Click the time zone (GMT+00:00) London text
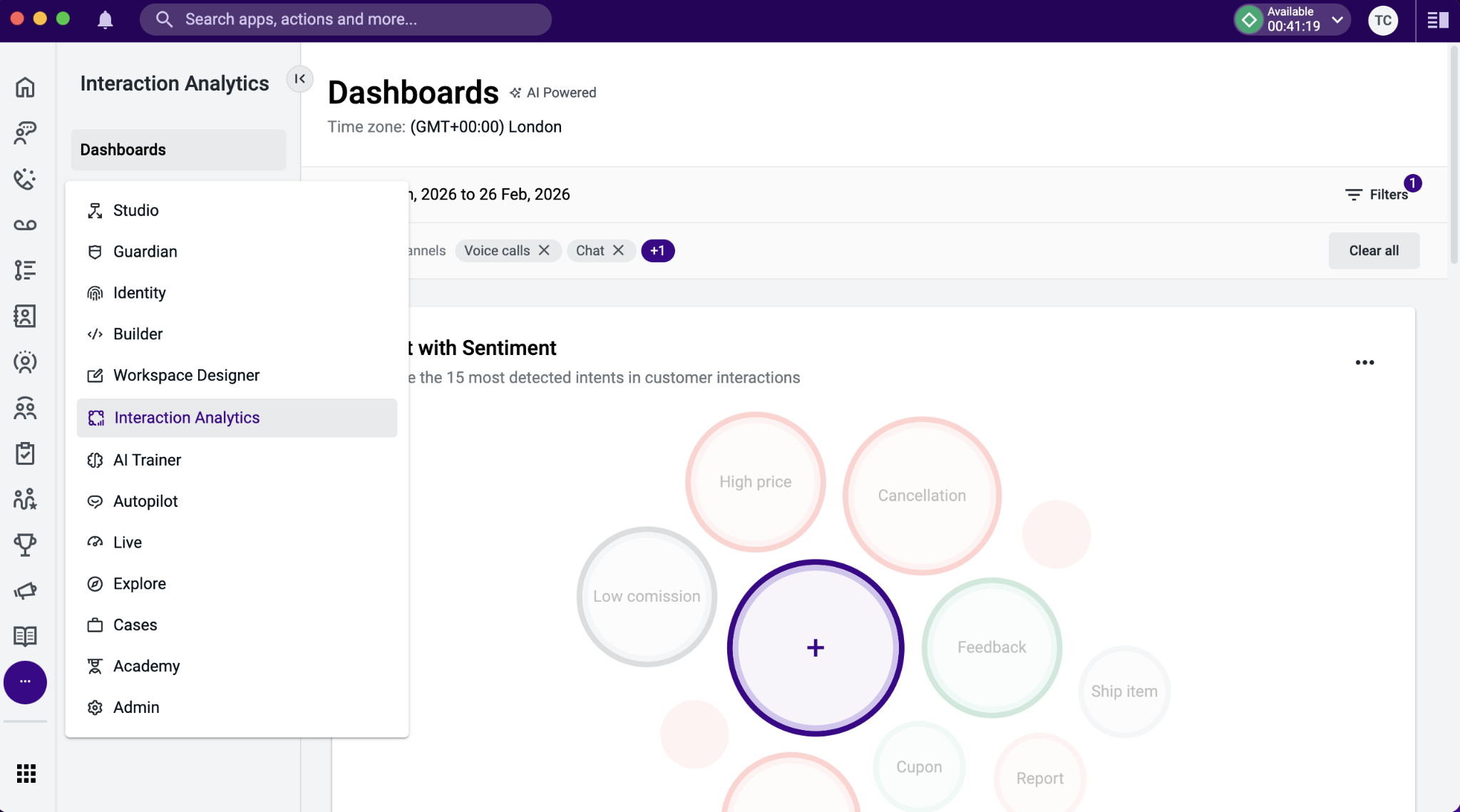The width and height of the screenshot is (1460, 812). (485, 127)
